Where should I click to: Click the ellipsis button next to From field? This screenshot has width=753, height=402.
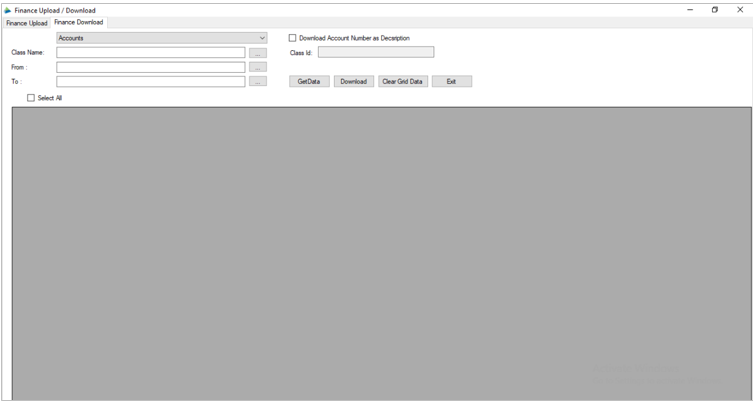258,67
